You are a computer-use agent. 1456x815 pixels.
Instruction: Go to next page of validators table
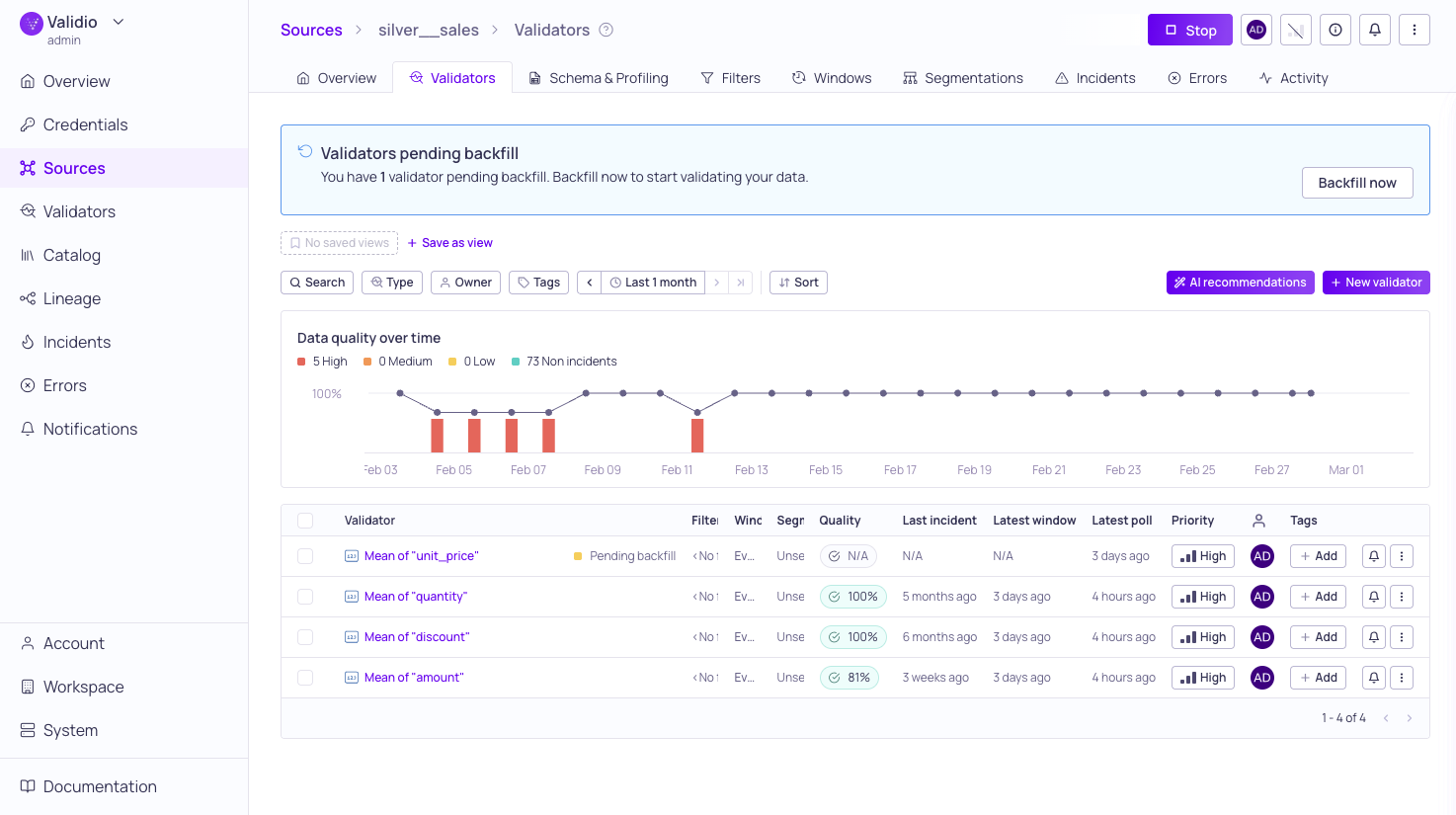tap(1410, 718)
